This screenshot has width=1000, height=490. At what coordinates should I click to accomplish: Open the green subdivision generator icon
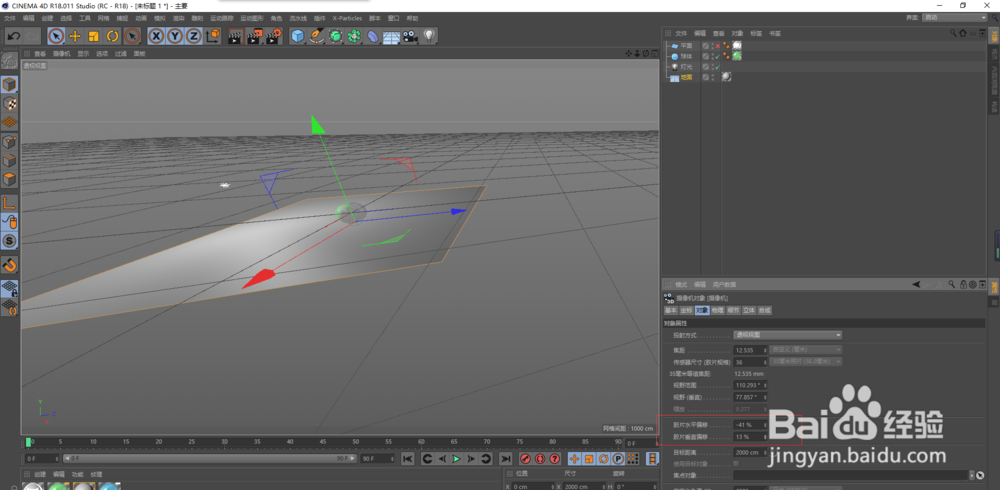coord(335,36)
